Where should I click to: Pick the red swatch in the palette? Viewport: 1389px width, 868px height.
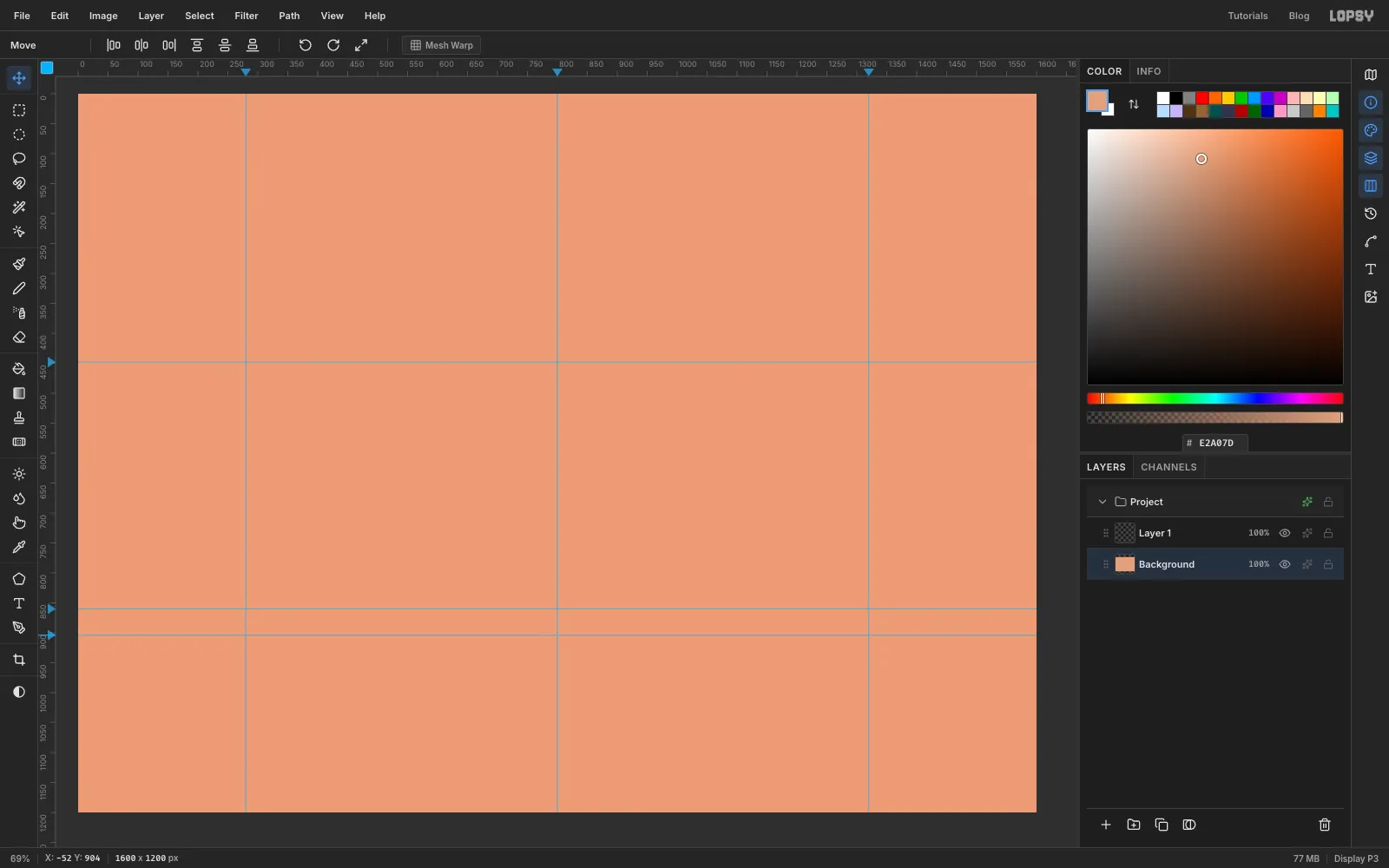click(x=1202, y=98)
